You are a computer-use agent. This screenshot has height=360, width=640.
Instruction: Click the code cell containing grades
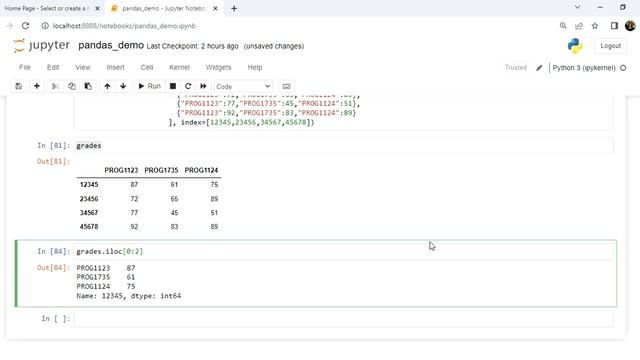pos(343,146)
